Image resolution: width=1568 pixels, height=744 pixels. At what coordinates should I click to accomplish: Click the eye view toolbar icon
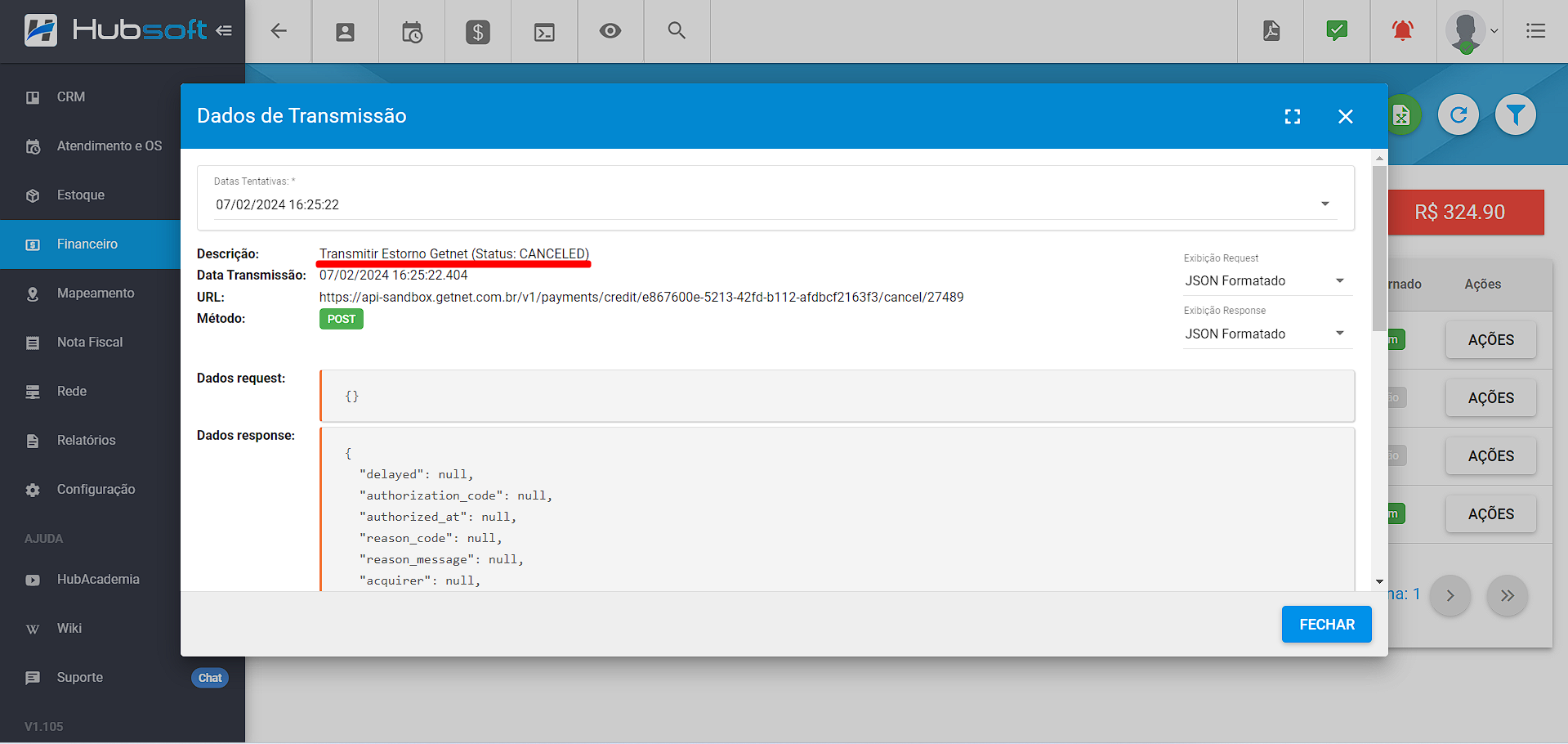tap(610, 31)
